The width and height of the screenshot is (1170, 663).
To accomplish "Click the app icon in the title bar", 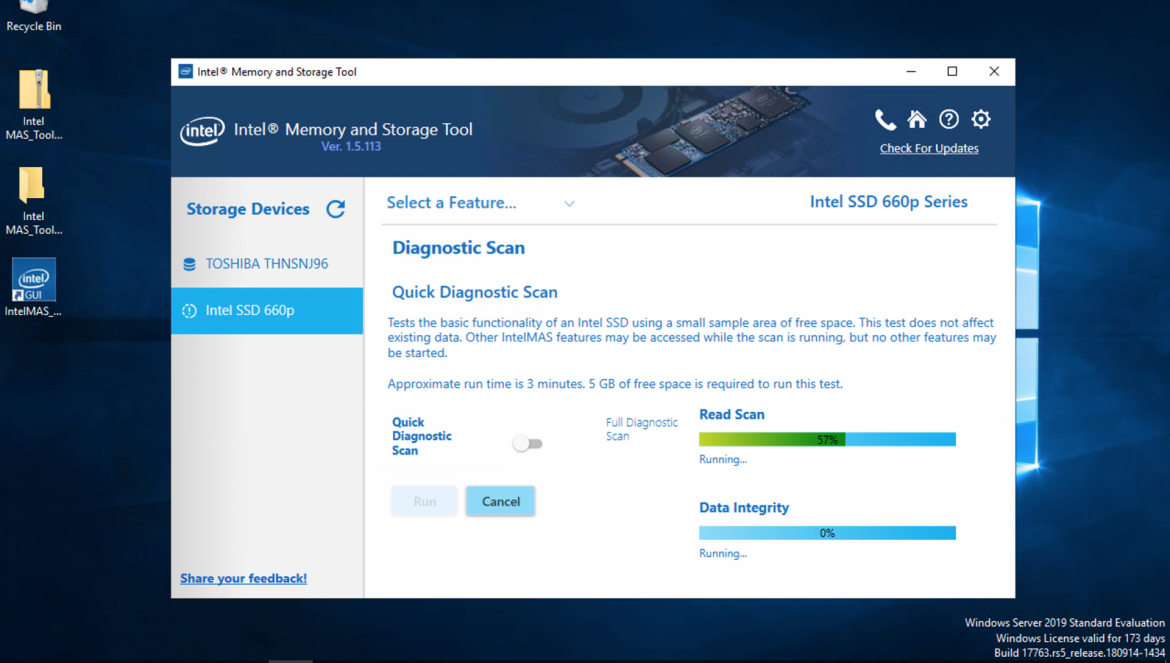I will (186, 72).
